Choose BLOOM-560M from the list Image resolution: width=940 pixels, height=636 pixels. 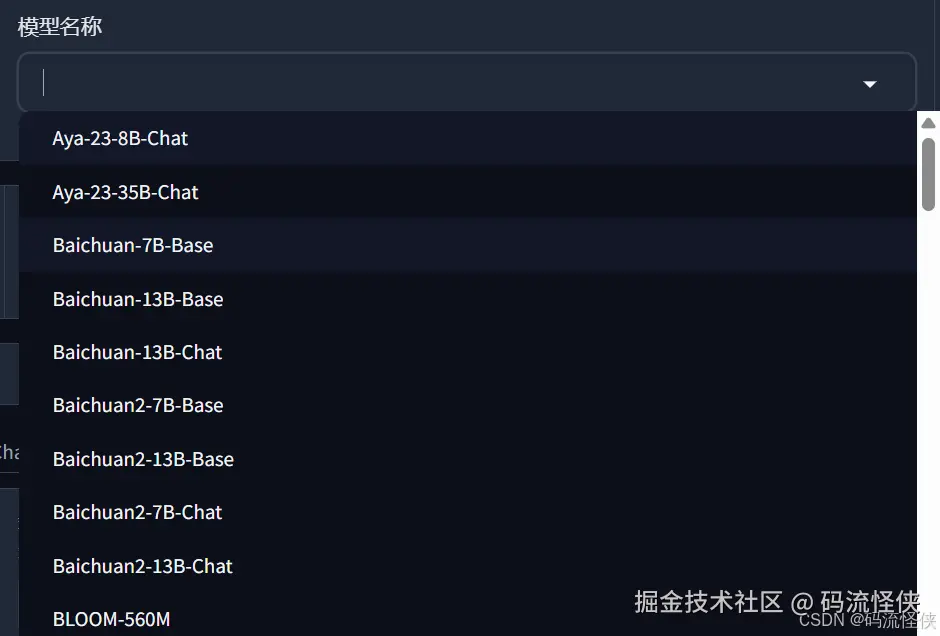tap(111, 619)
